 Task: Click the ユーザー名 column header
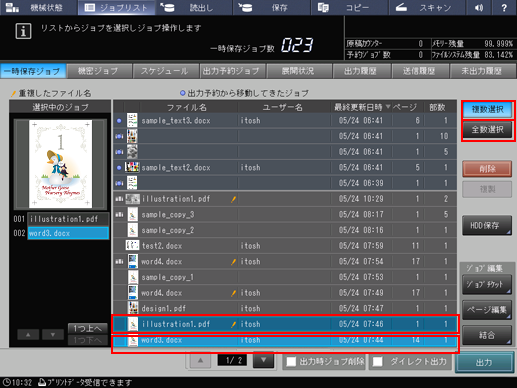(x=283, y=107)
